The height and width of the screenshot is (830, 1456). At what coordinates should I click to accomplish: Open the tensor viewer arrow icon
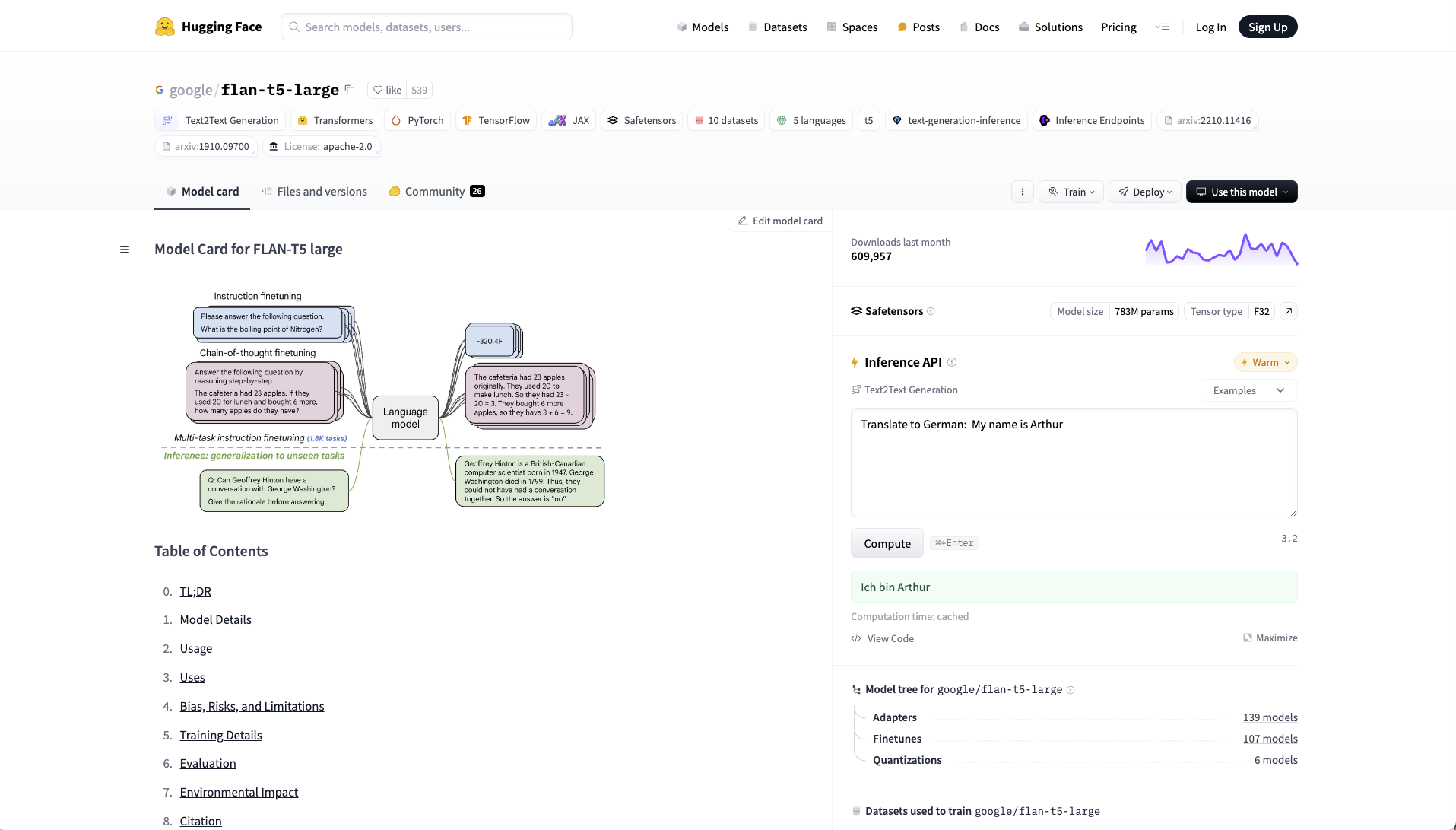pyautogui.click(x=1288, y=311)
